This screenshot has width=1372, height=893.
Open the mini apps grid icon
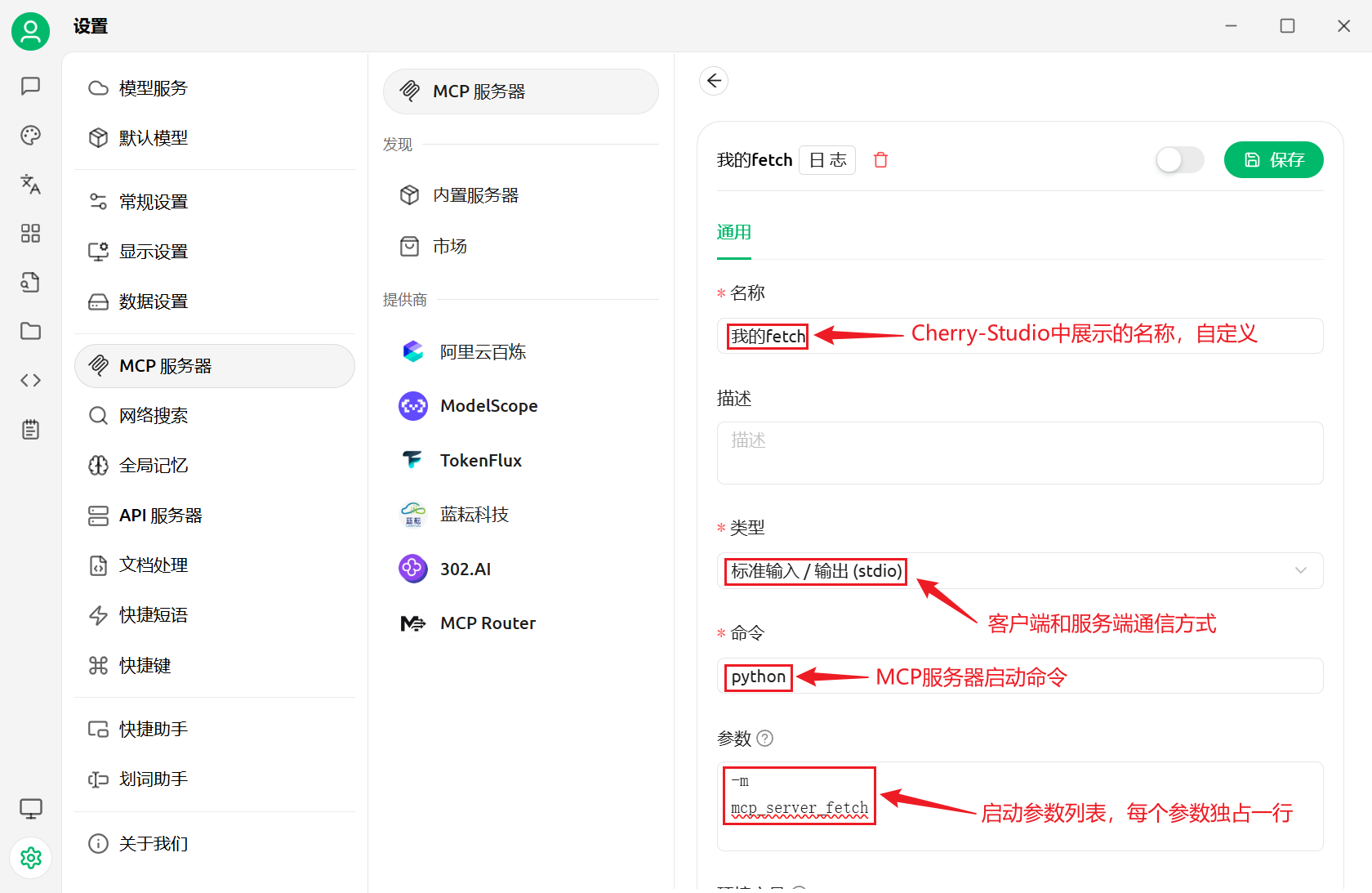tap(30, 234)
